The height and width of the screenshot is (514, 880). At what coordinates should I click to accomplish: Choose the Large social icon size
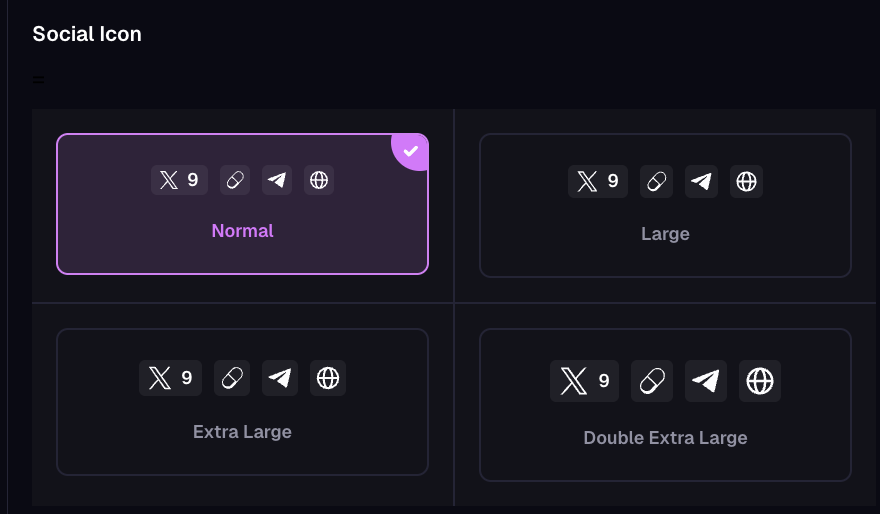tap(665, 234)
